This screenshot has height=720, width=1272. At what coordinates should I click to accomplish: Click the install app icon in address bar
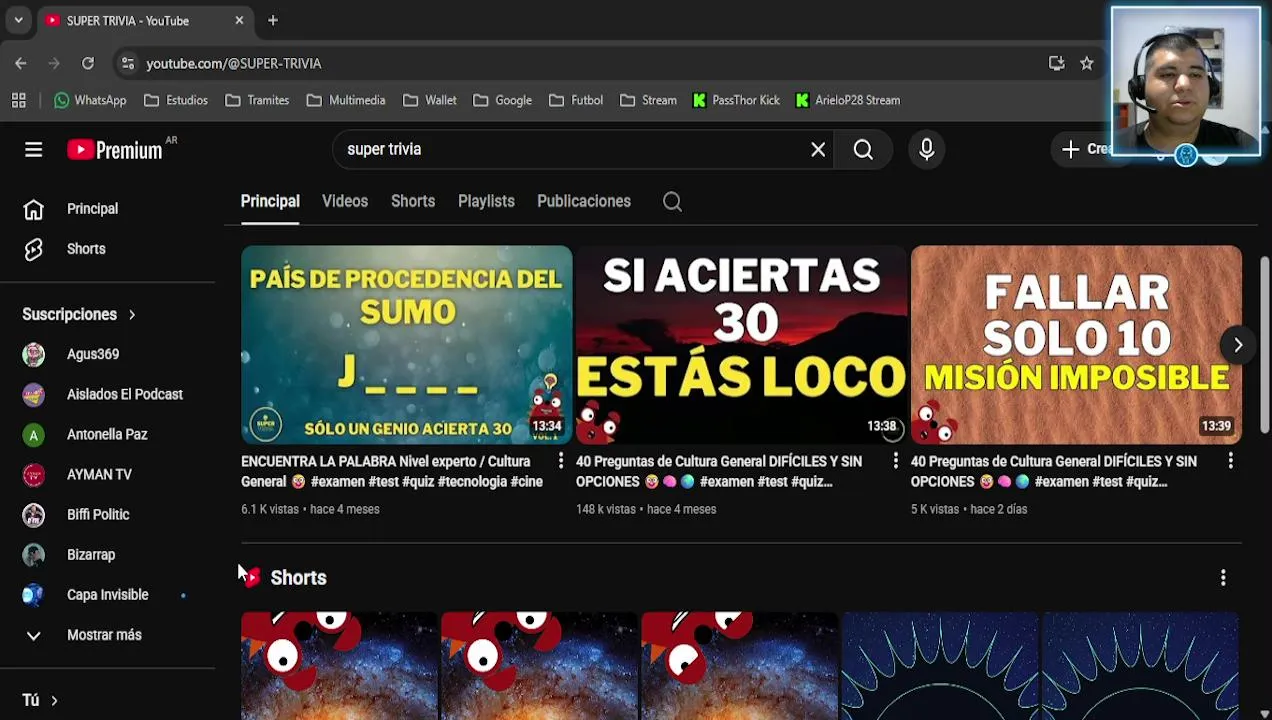[1056, 63]
